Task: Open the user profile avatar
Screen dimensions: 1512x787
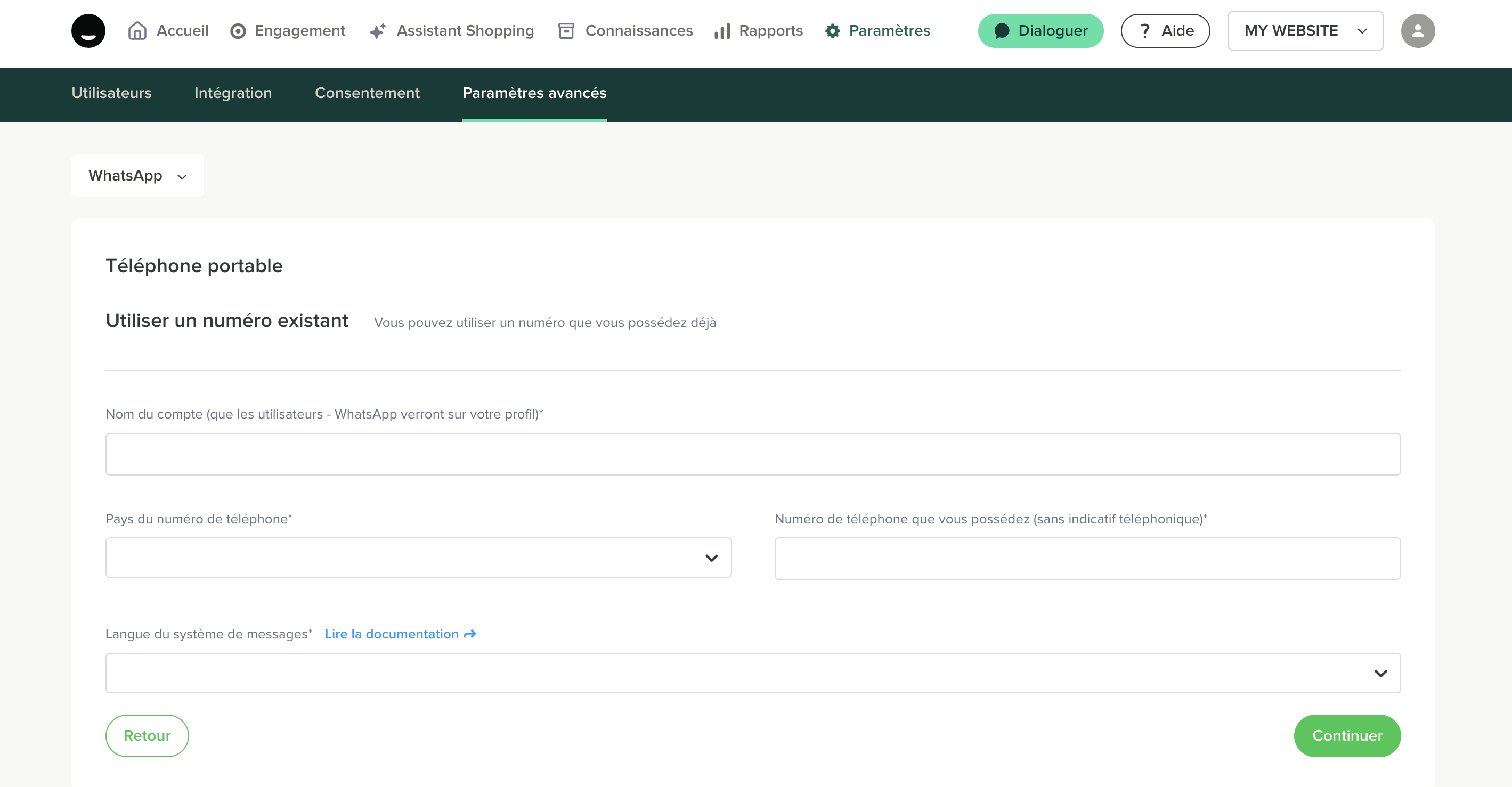Action: click(1417, 30)
